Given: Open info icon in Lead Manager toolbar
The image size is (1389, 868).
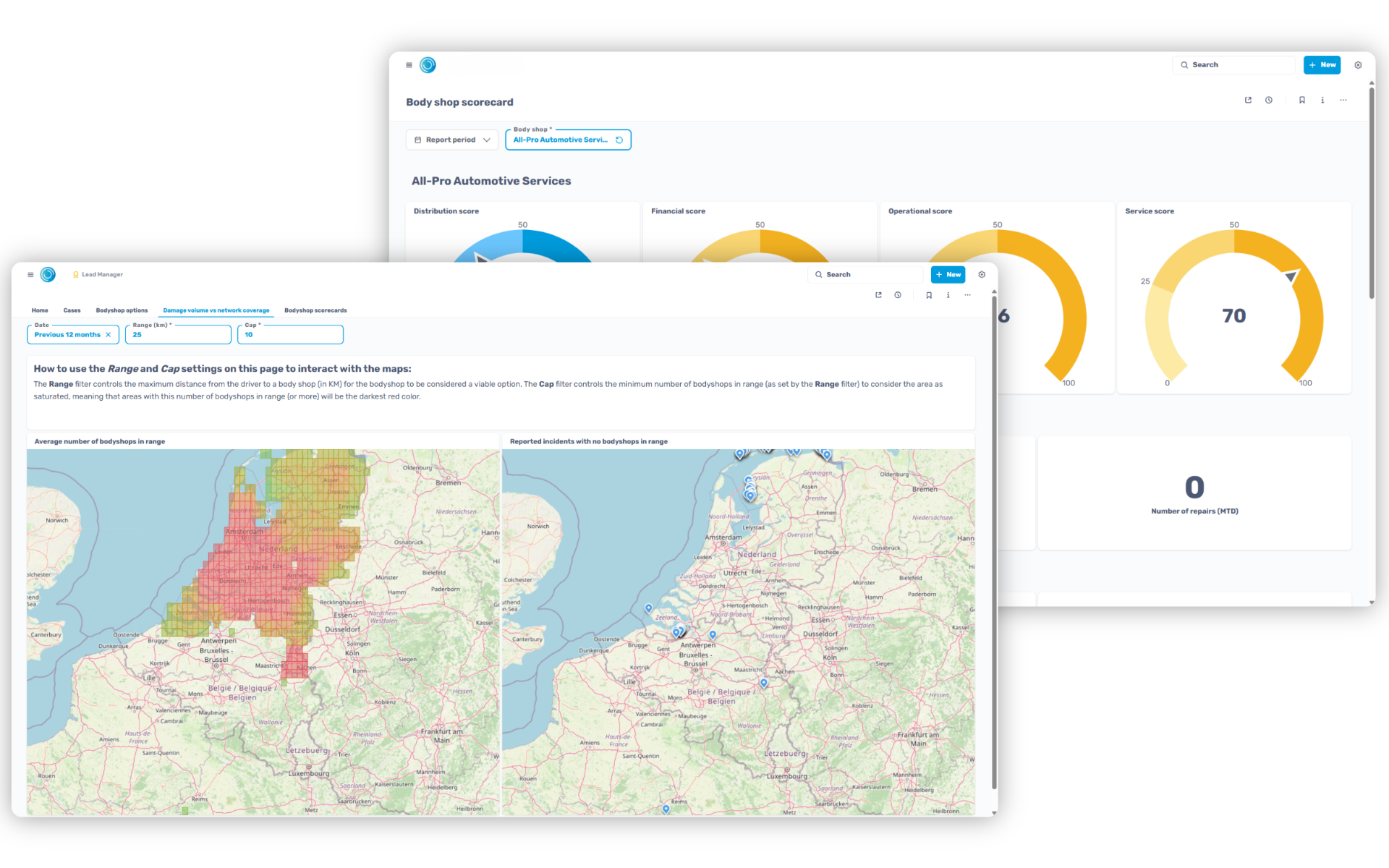Looking at the screenshot, I should 948,295.
